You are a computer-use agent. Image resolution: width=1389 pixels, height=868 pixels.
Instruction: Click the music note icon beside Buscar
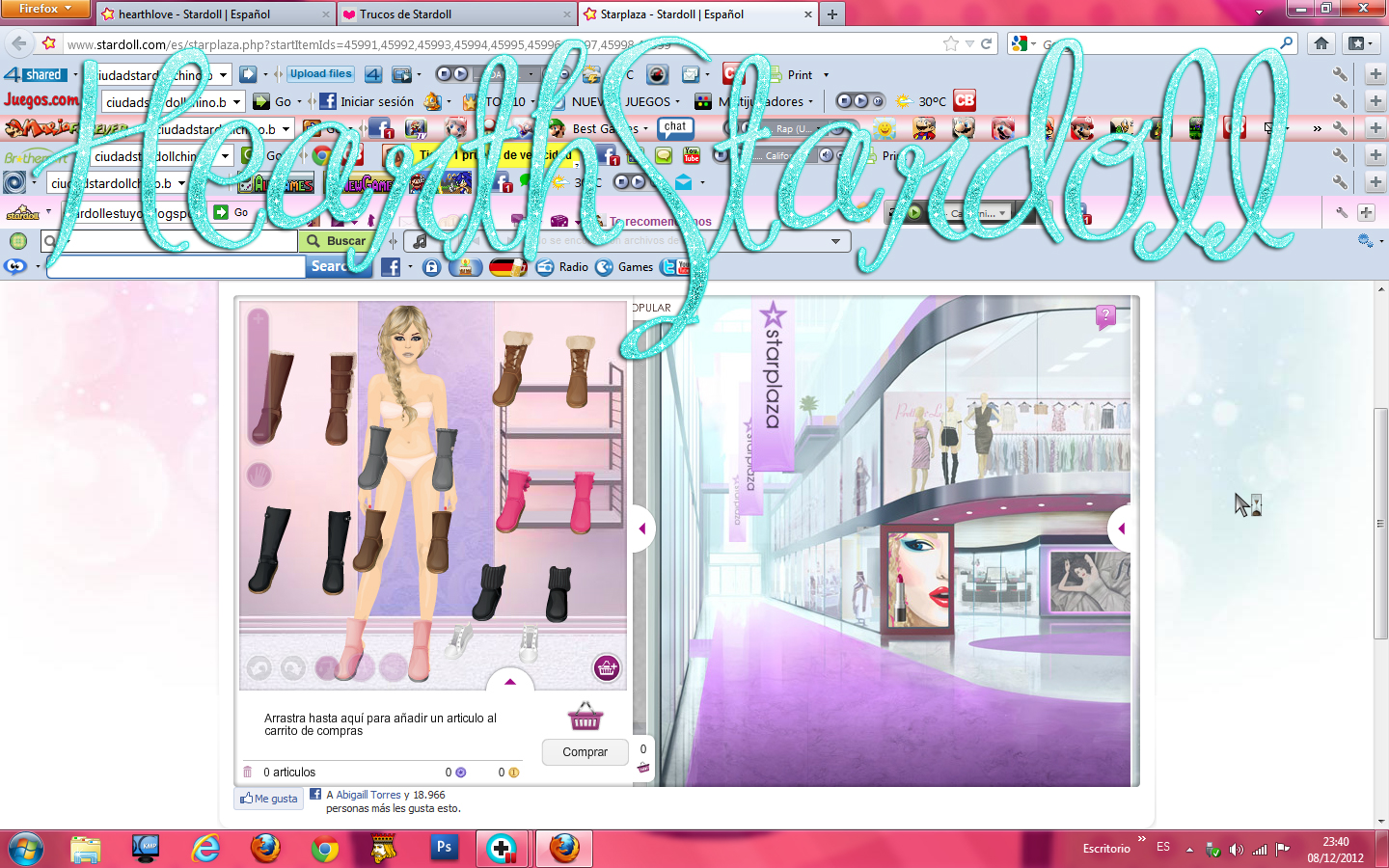420,241
